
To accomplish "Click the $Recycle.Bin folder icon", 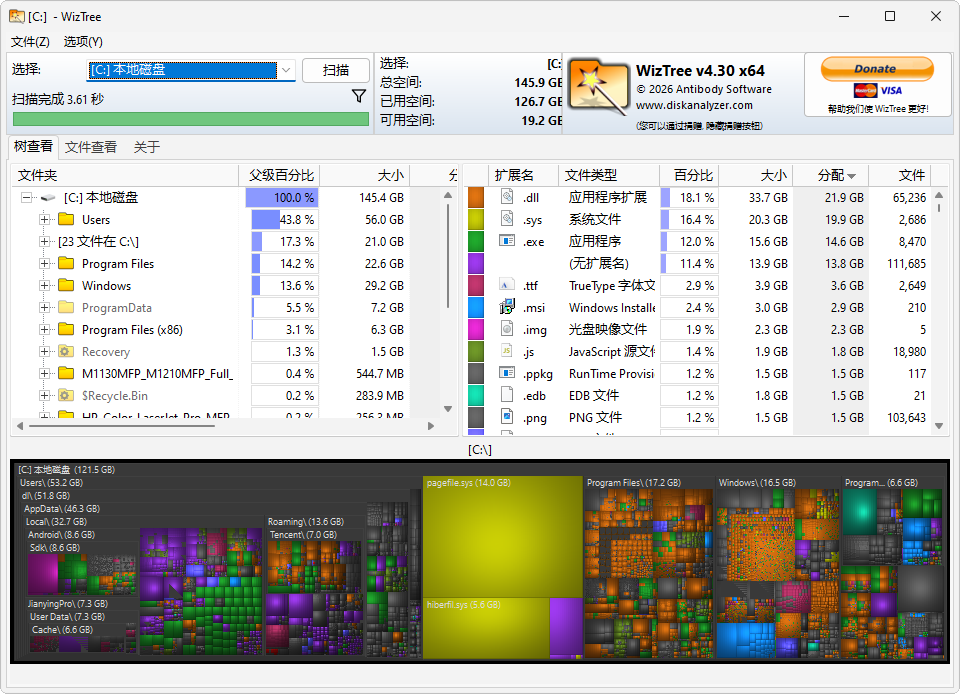I will pos(66,395).
